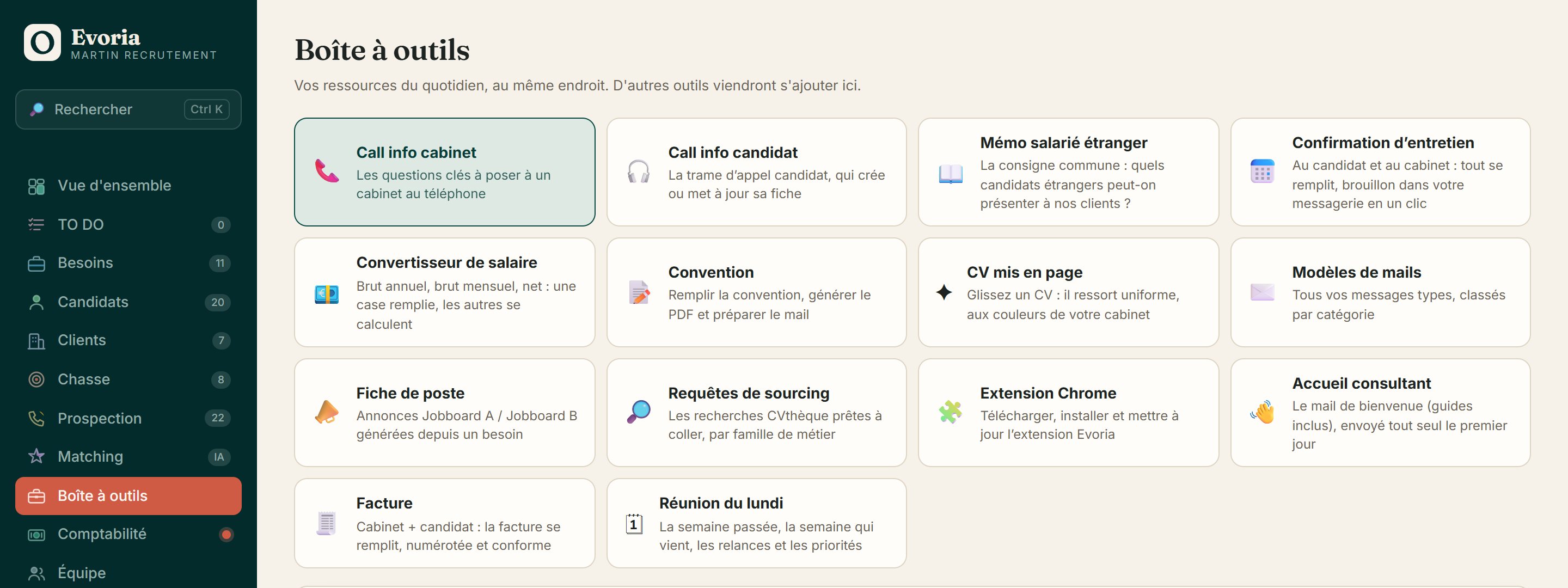Click the magnifier icon in Rechercher field

point(37,109)
